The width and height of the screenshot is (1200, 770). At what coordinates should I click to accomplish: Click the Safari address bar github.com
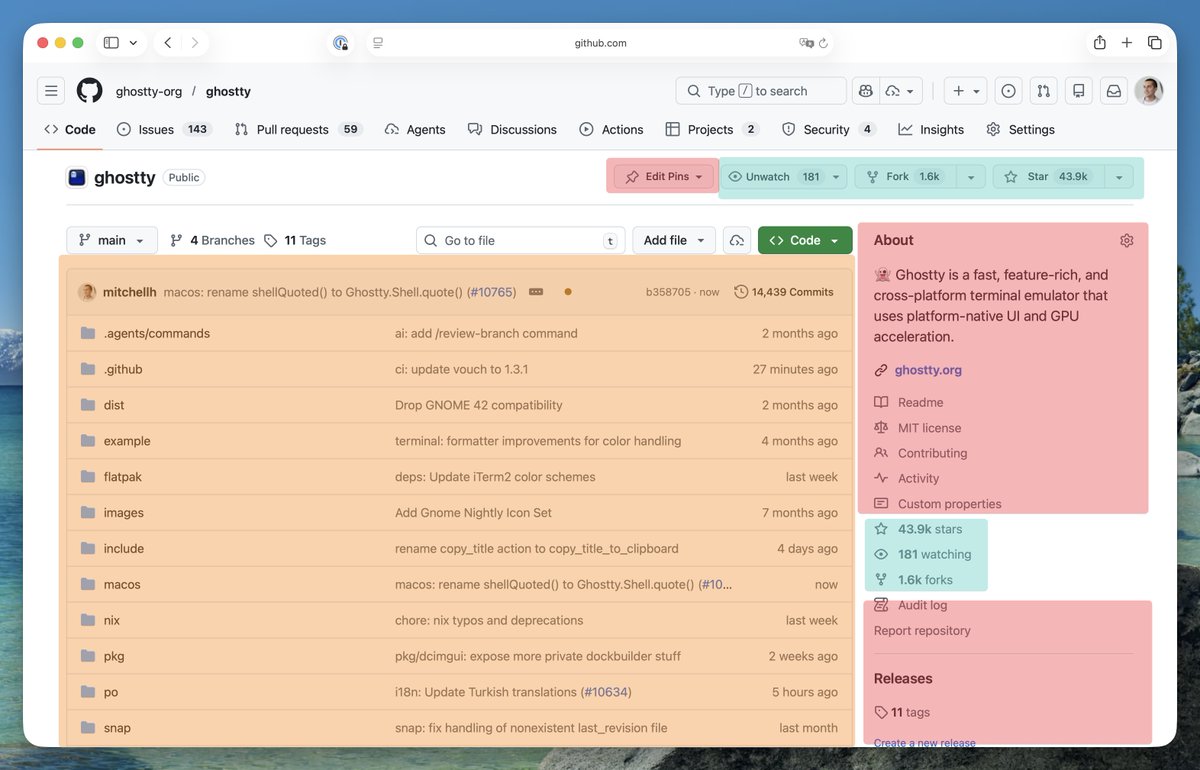pos(600,43)
